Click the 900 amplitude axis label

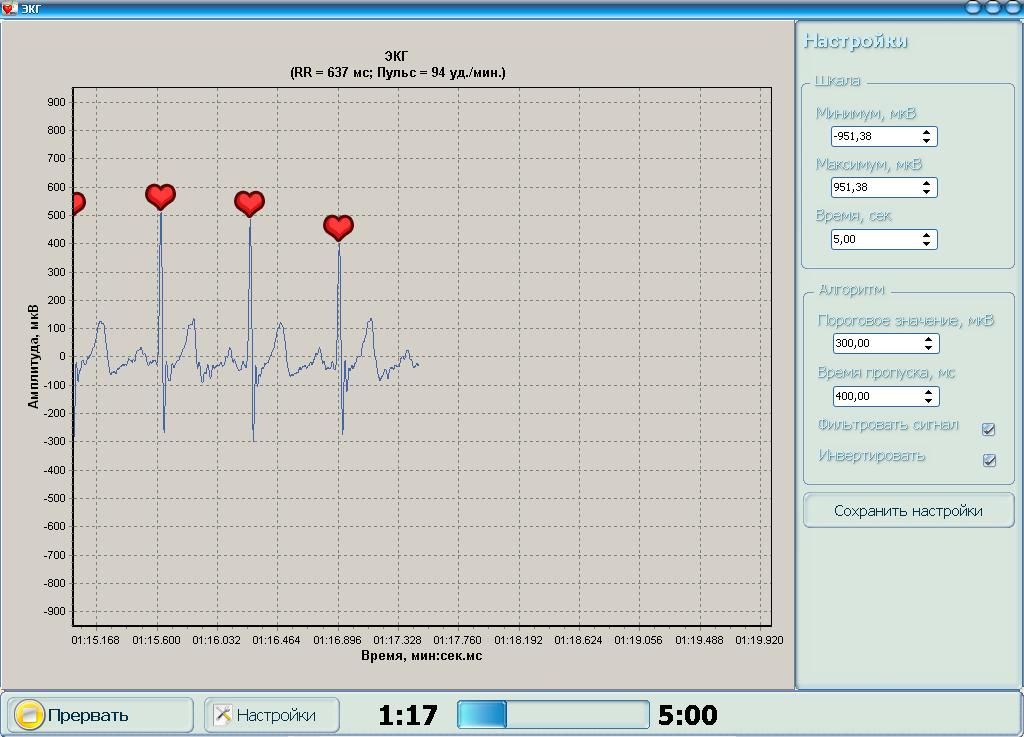(56, 102)
